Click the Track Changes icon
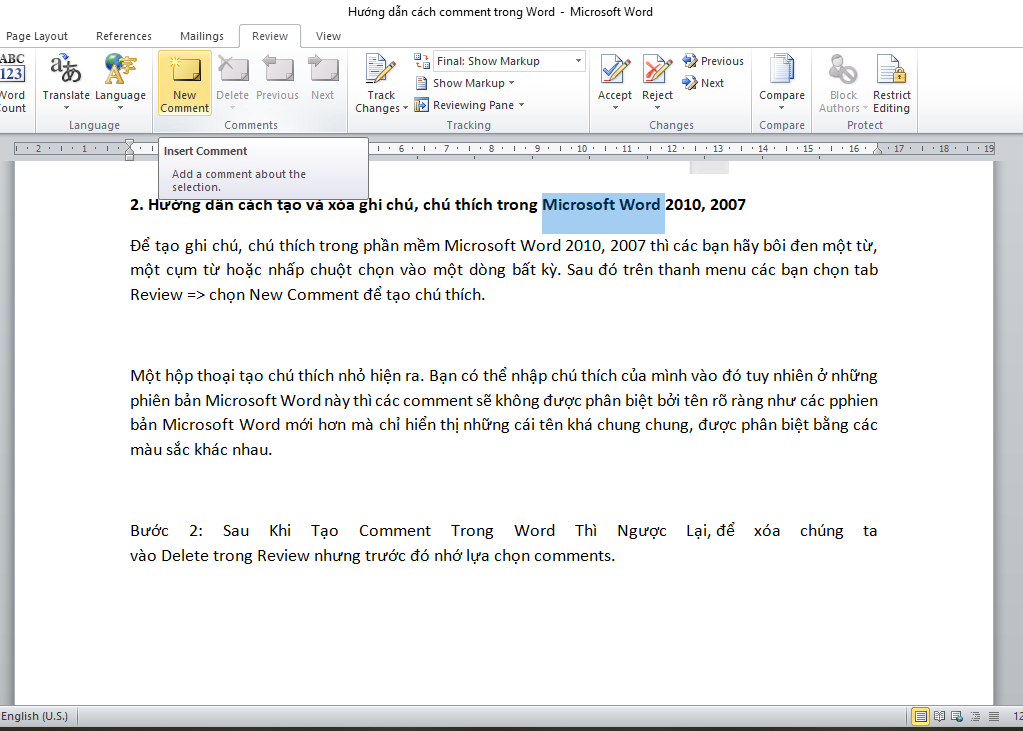 381,83
